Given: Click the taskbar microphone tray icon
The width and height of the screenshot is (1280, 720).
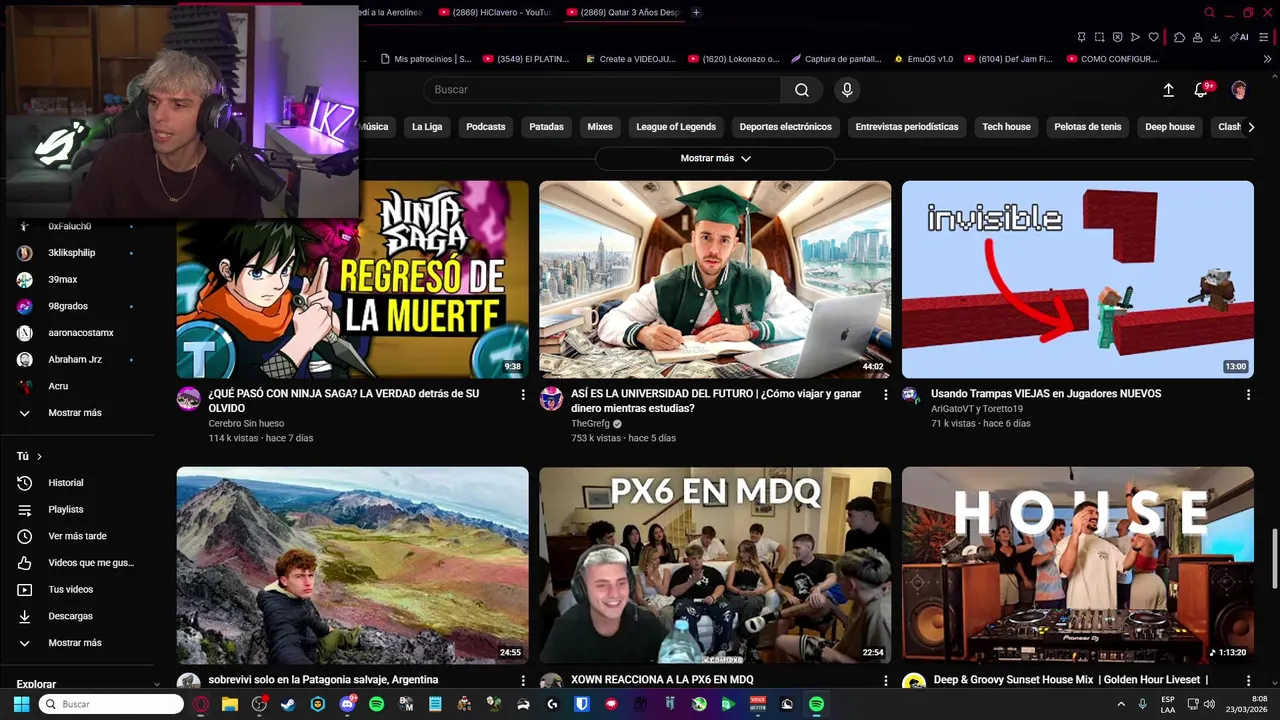Looking at the screenshot, I should click(x=1142, y=704).
